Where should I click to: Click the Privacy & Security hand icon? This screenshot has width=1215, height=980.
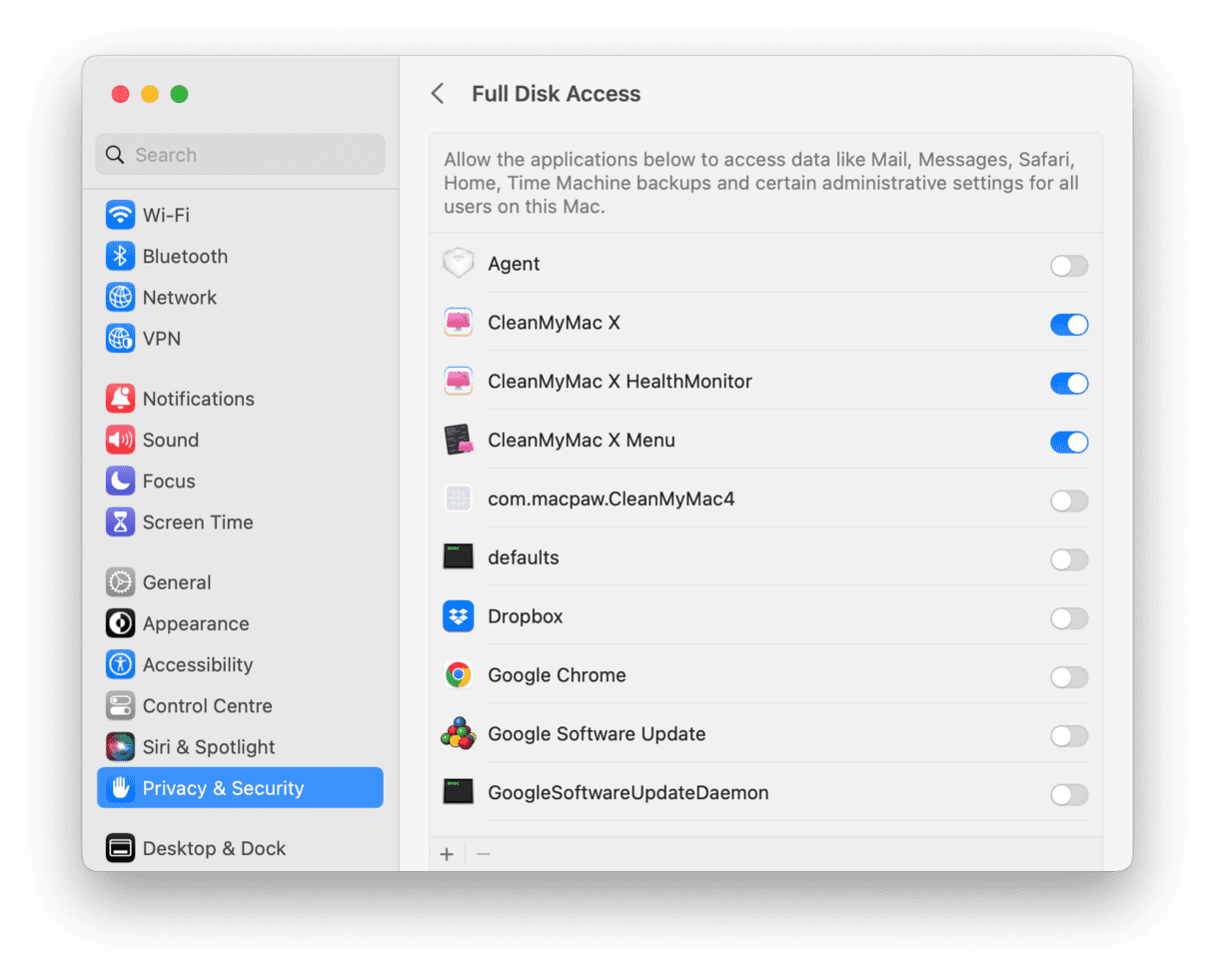120,787
